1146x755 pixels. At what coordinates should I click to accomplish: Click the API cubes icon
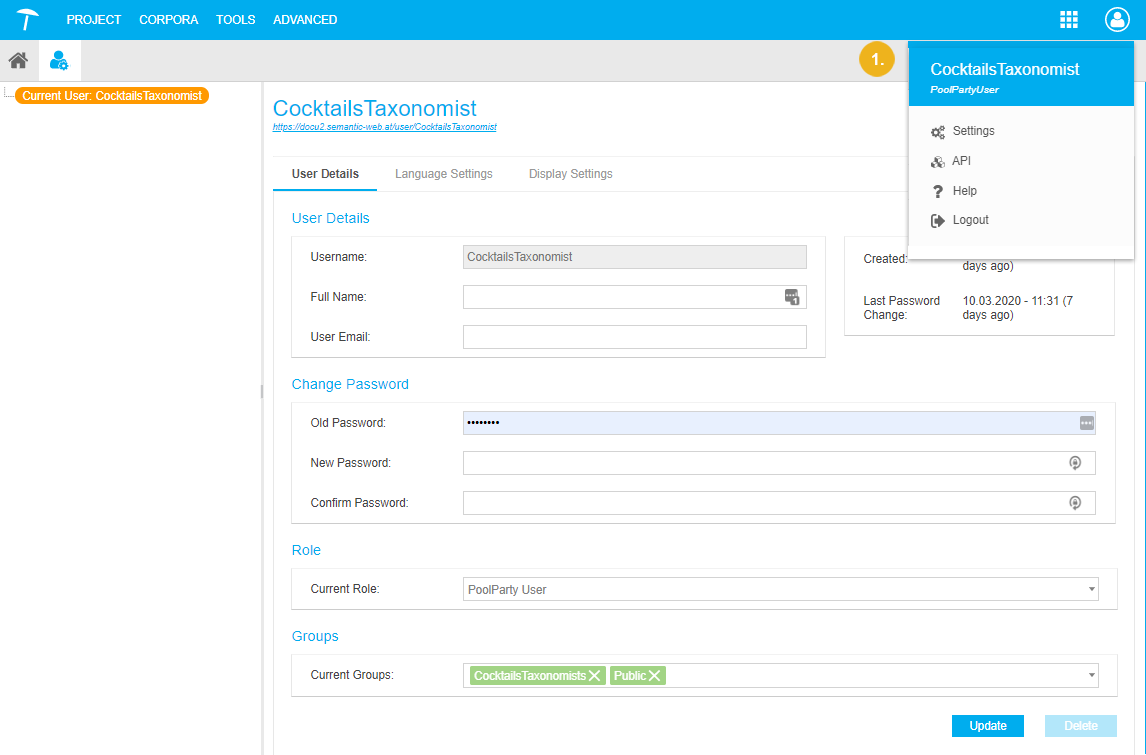938,162
